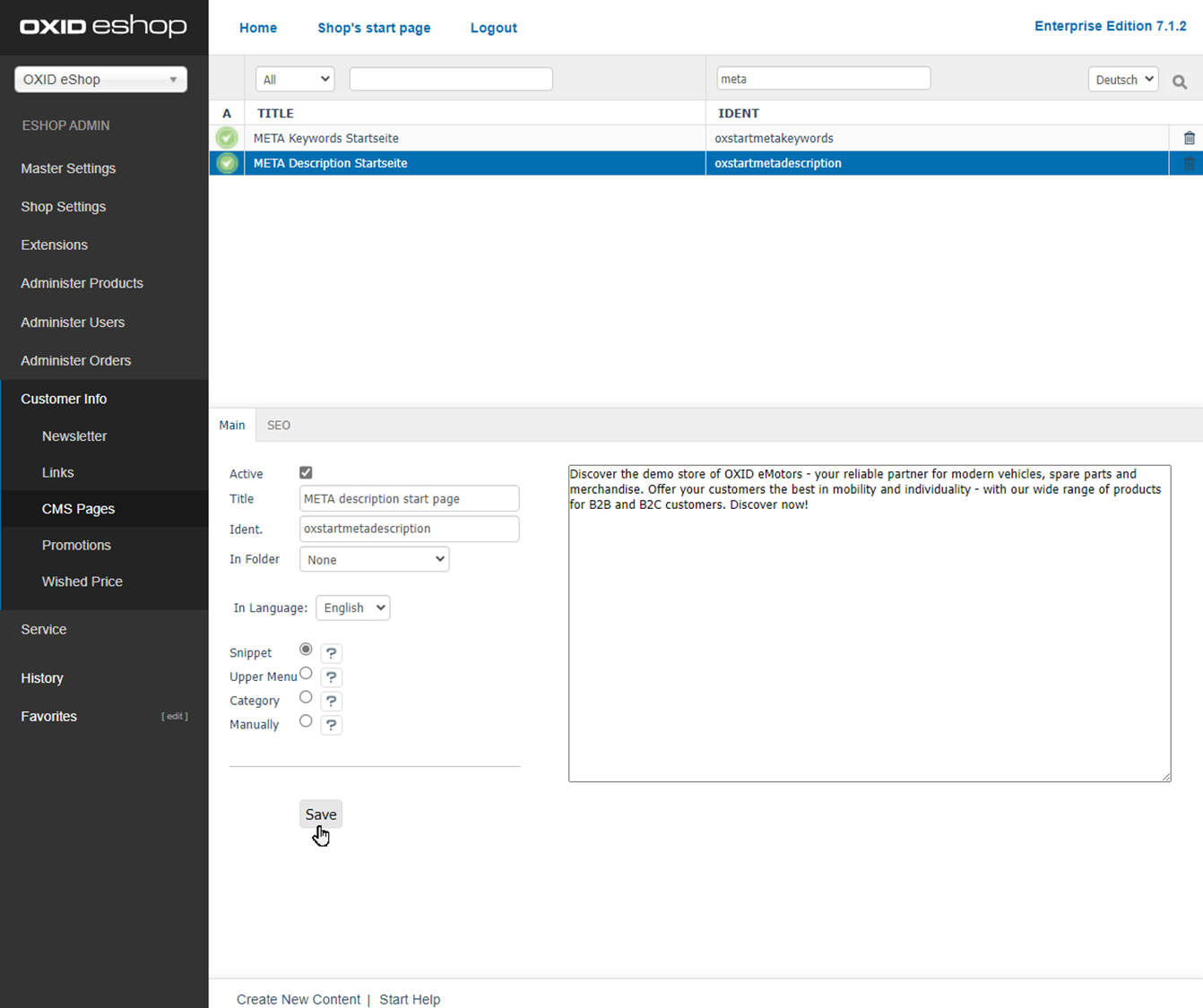Viewport: 1203px width, 1008px height.
Task: Click the Create New Content link
Action: tap(298, 999)
